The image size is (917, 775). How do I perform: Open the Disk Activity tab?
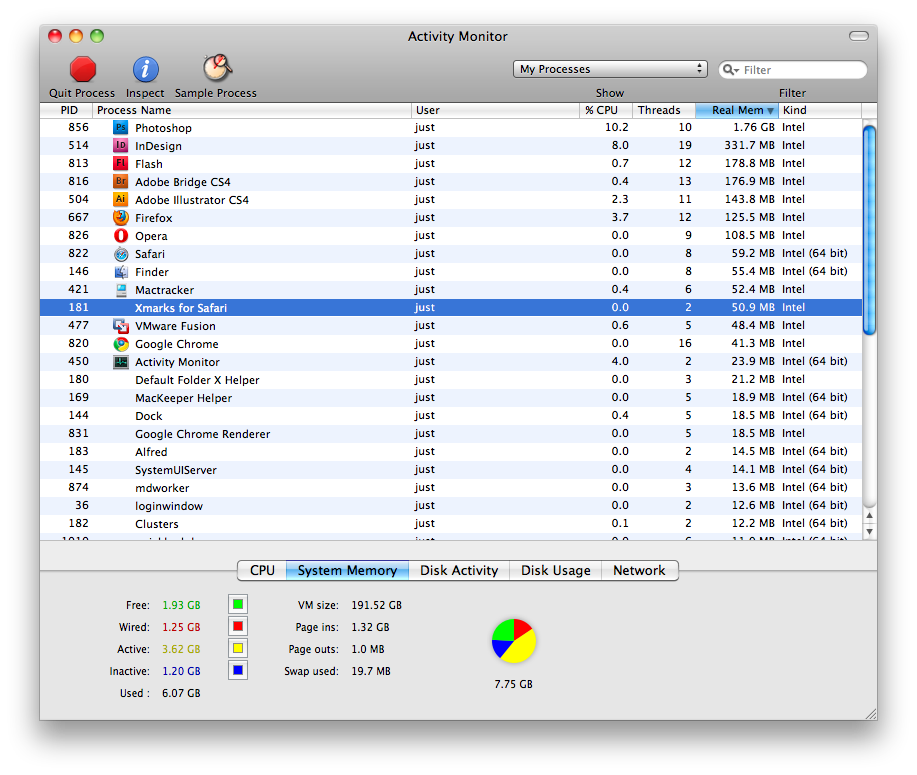coord(459,570)
